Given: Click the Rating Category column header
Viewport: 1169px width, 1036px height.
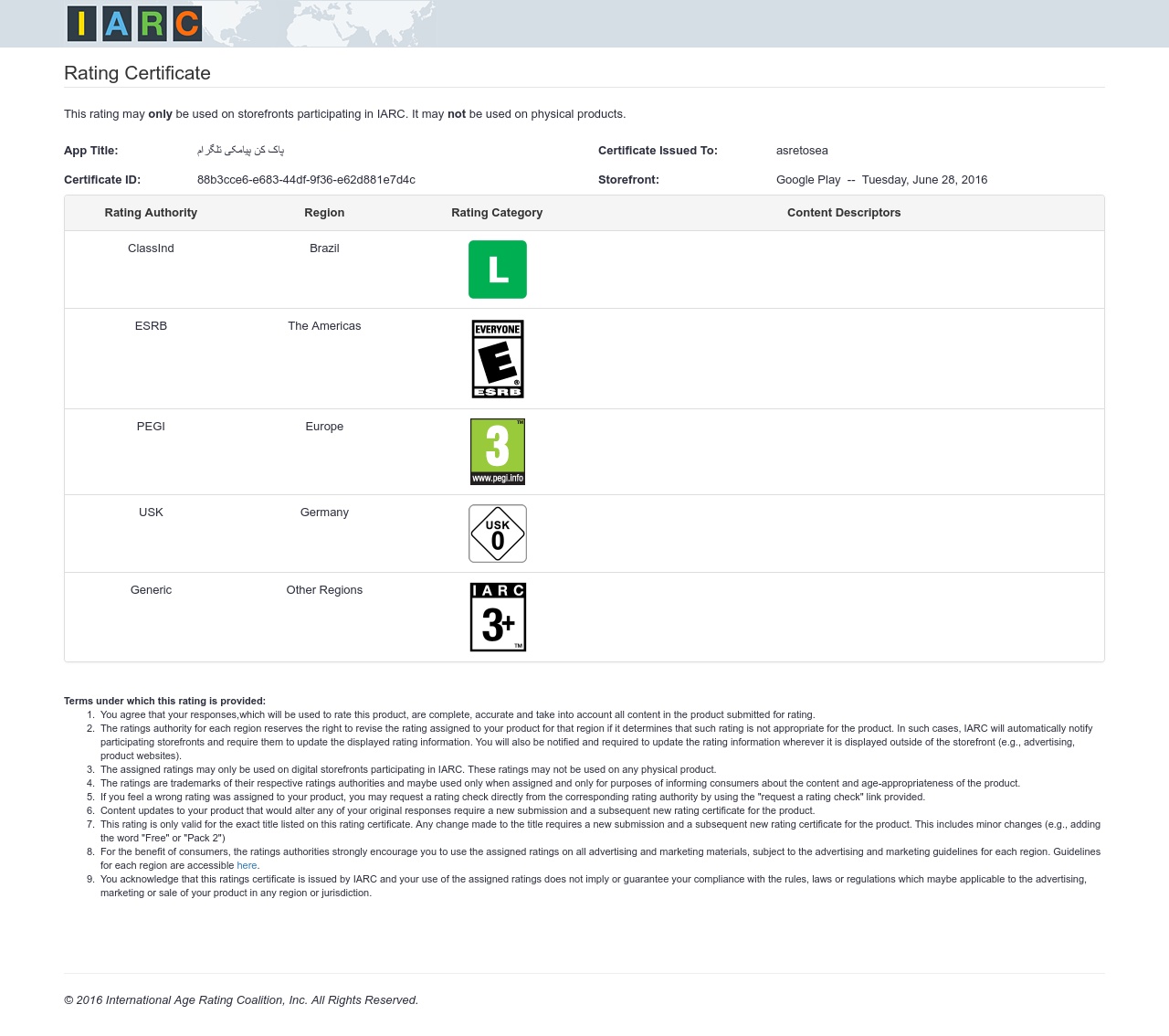Looking at the screenshot, I should 497,213.
